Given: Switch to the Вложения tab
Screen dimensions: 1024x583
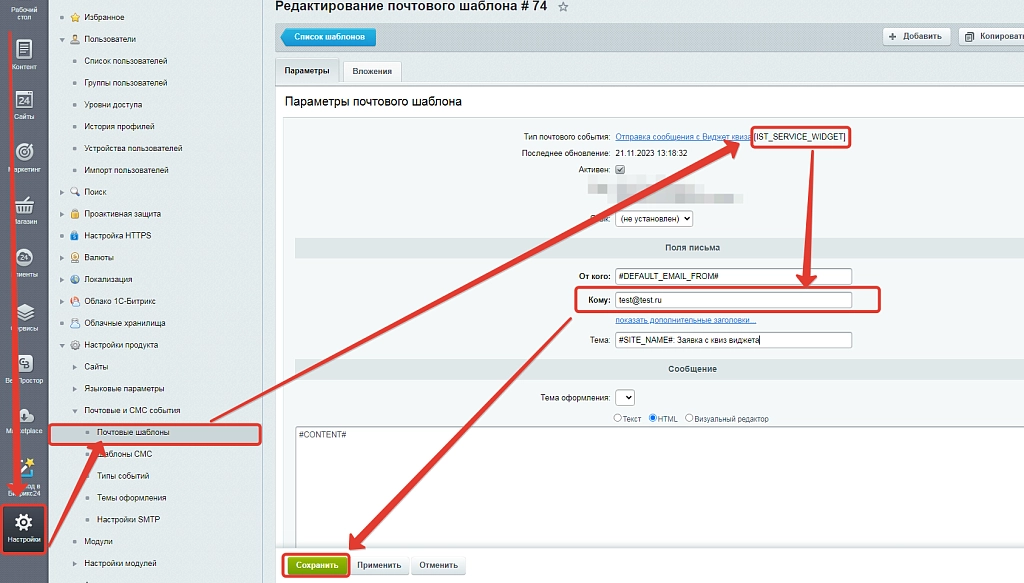Looking at the screenshot, I should click(372, 71).
